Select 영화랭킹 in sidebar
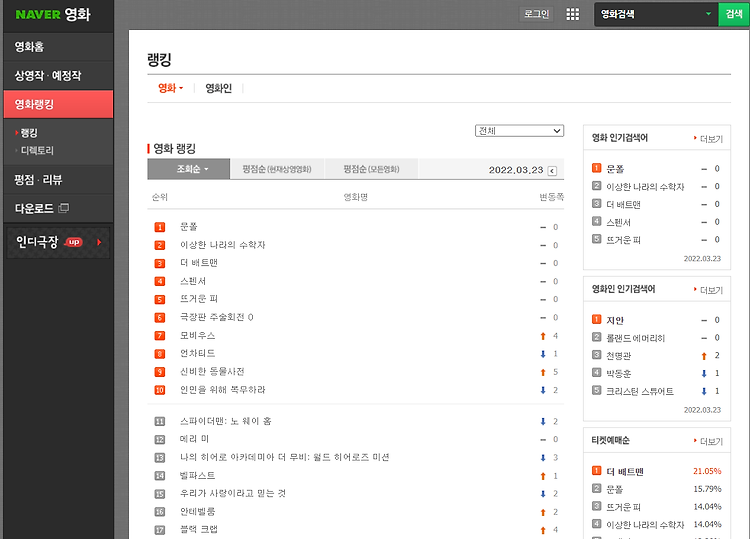This screenshot has height=539, width=750. (58, 104)
